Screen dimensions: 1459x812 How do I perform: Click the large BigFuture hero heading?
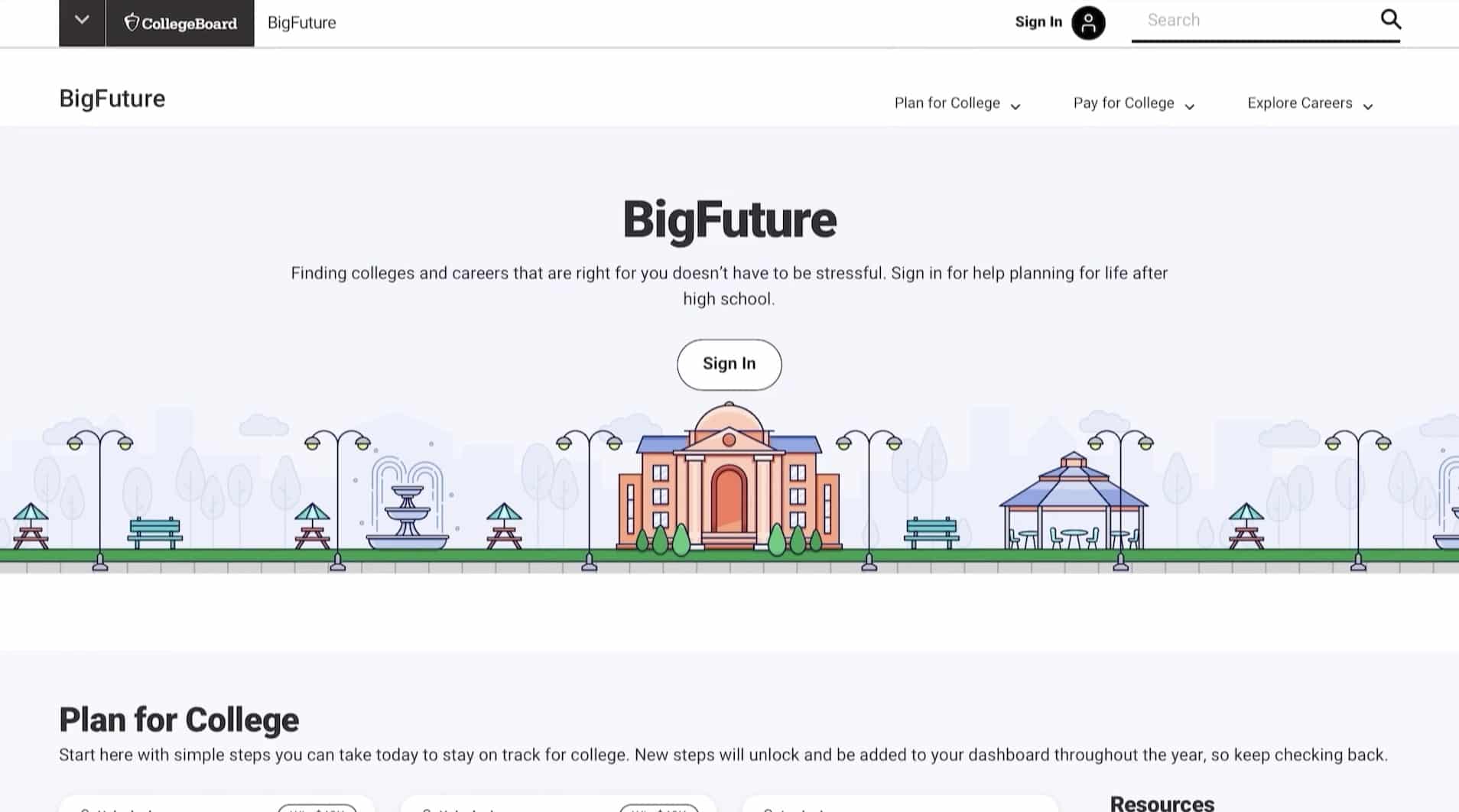(729, 220)
